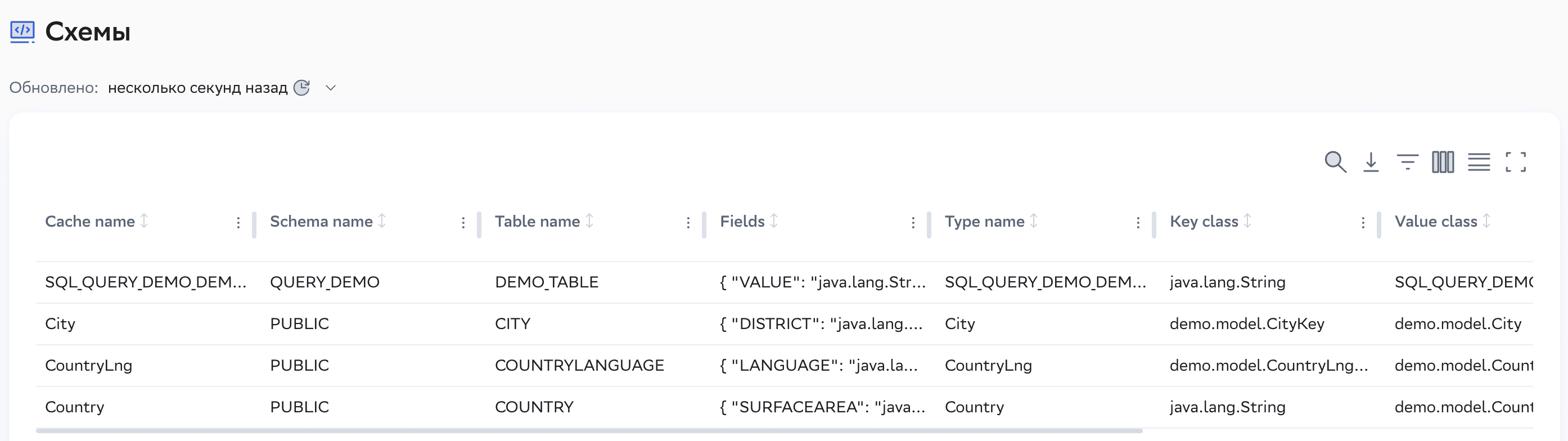1568x441 pixels.
Task: Sort by Key class column arrows
Action: [1248, 220]
